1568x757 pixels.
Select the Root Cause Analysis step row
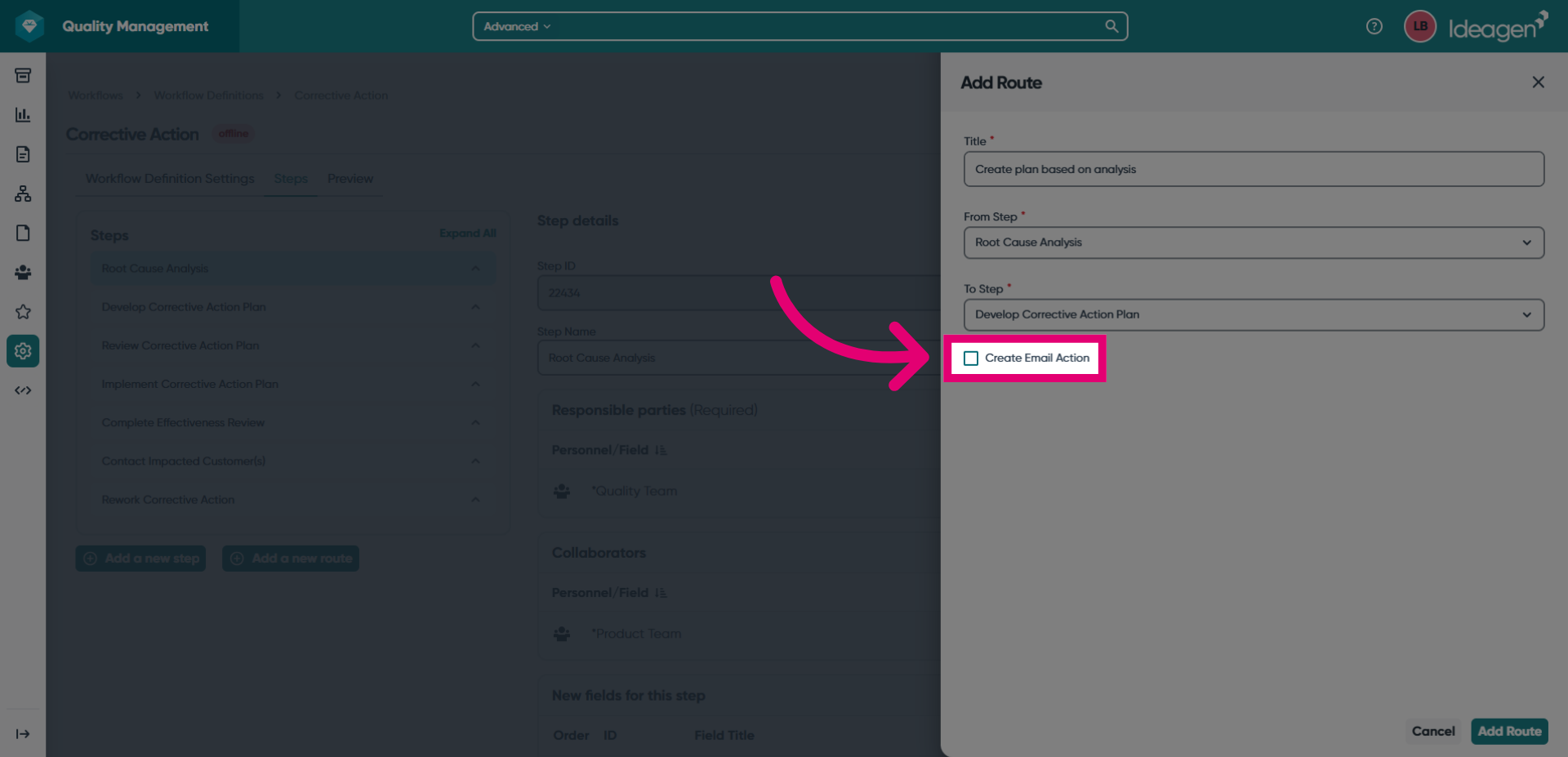coord(292,269)
